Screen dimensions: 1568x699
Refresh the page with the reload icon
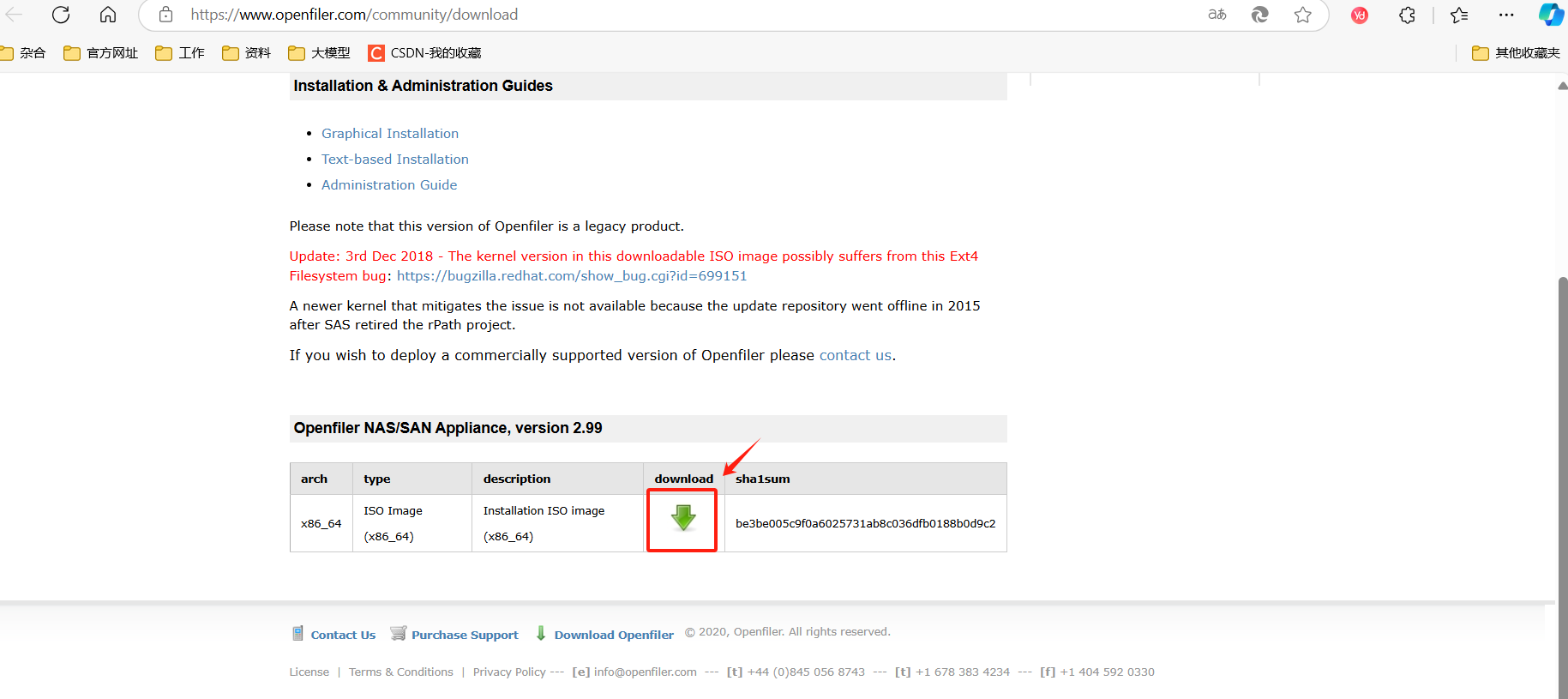click(61, 15)
